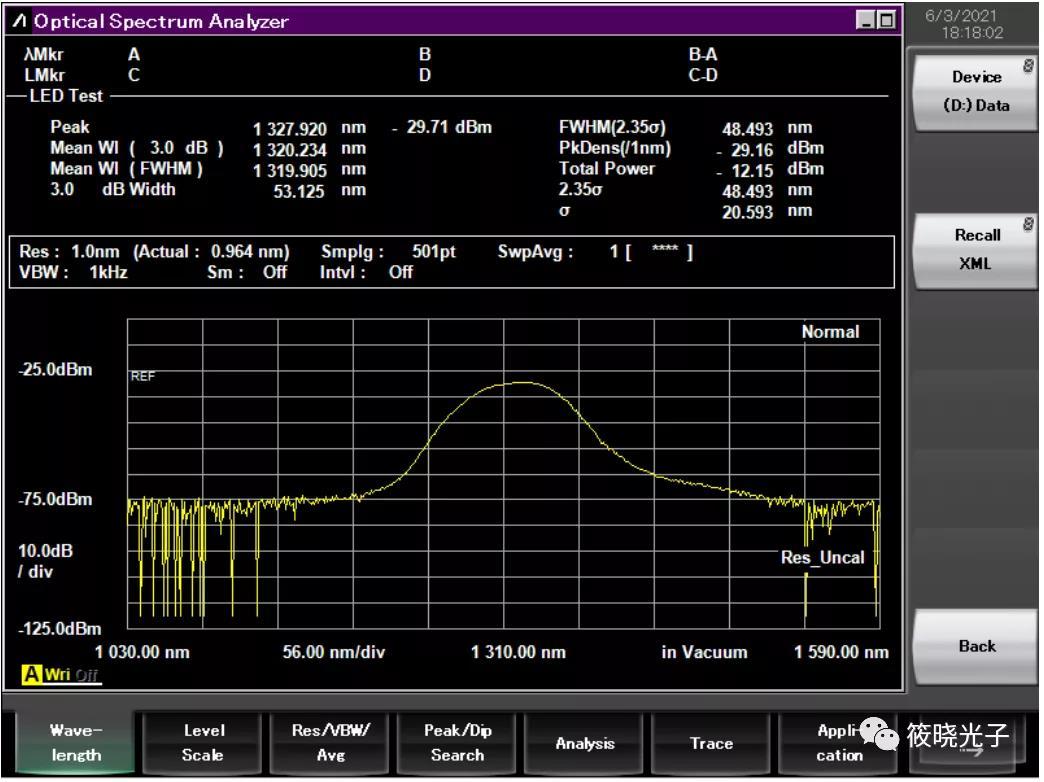Click the Optical Spectrum Analyzer title icon
This screenshot has width=1044, height=782.
pyautogui.click(x=19, y=21)
